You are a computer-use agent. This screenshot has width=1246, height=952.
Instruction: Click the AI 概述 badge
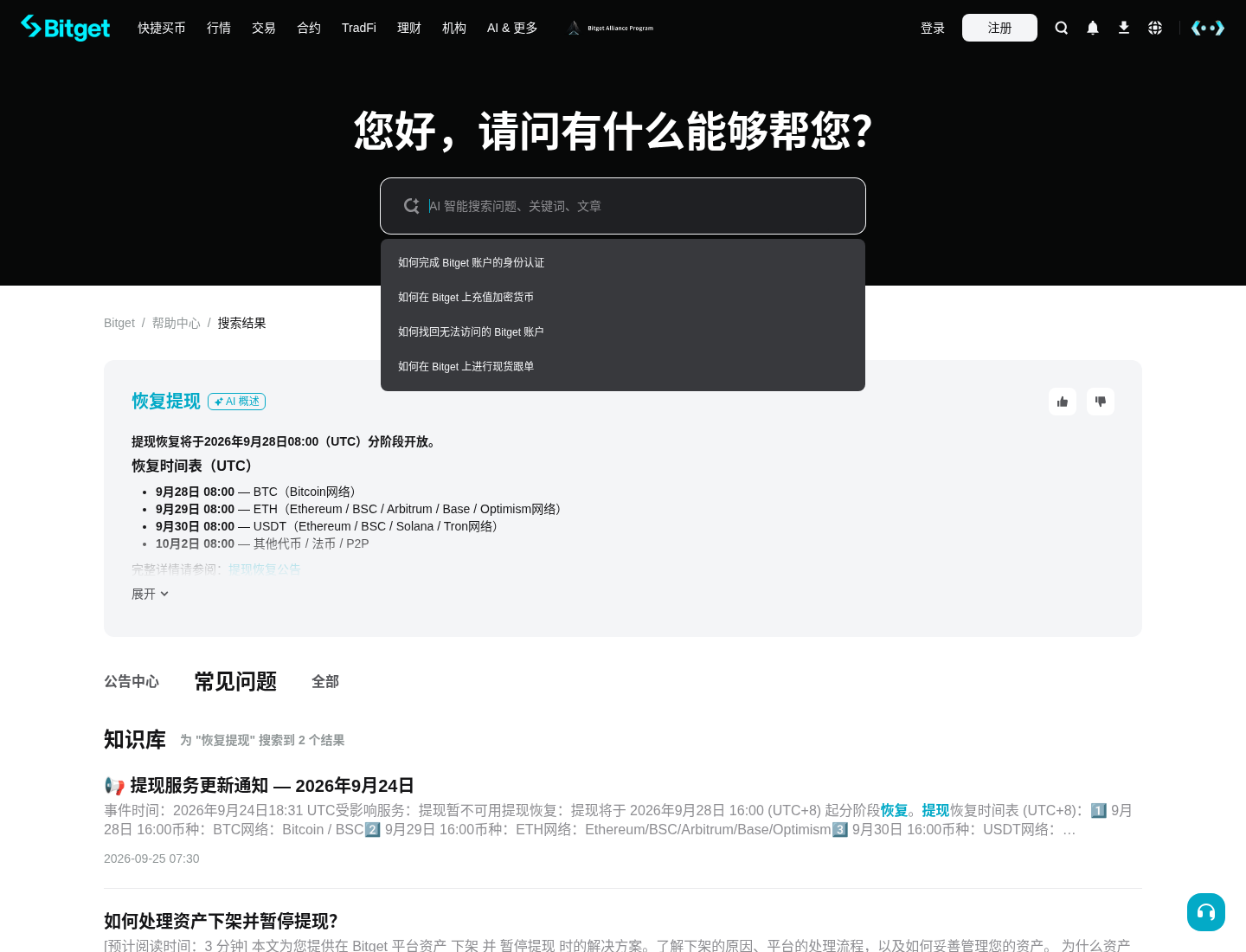coord(236,402)
